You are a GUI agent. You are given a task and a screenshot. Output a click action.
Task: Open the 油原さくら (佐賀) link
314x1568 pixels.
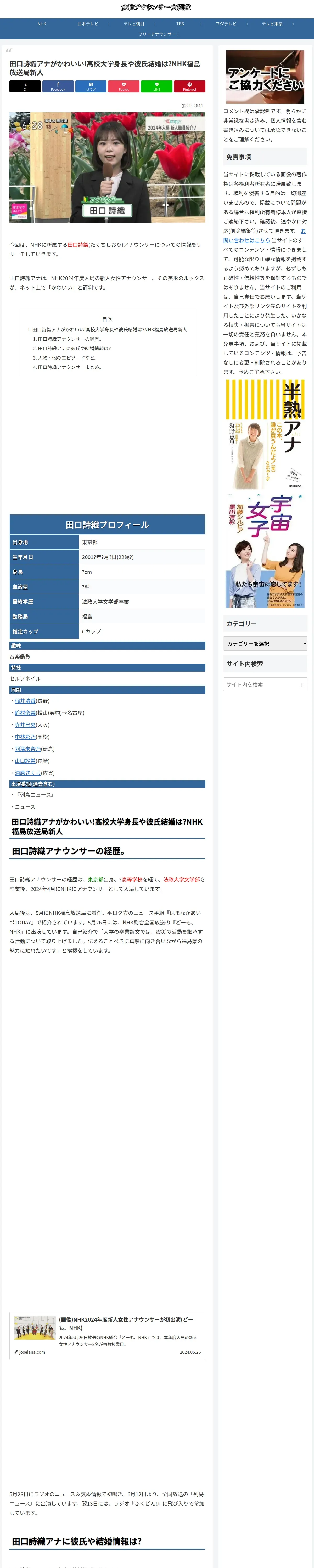(x=28, y=773)
